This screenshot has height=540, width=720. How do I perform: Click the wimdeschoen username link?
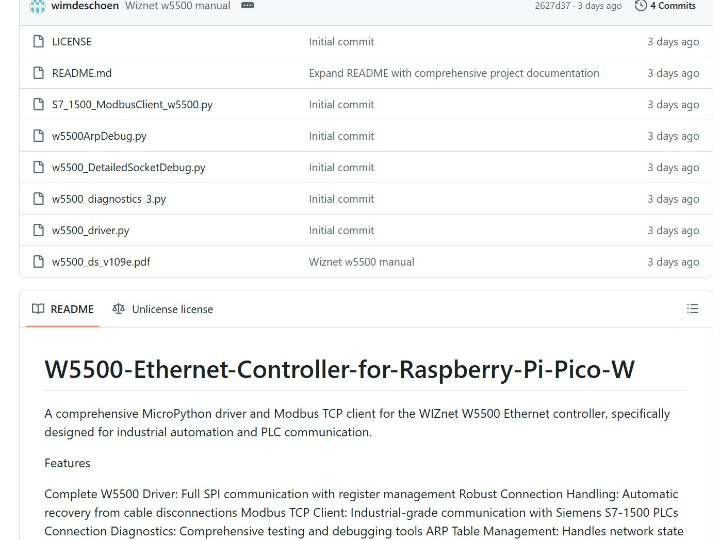(x=85, y=6)
